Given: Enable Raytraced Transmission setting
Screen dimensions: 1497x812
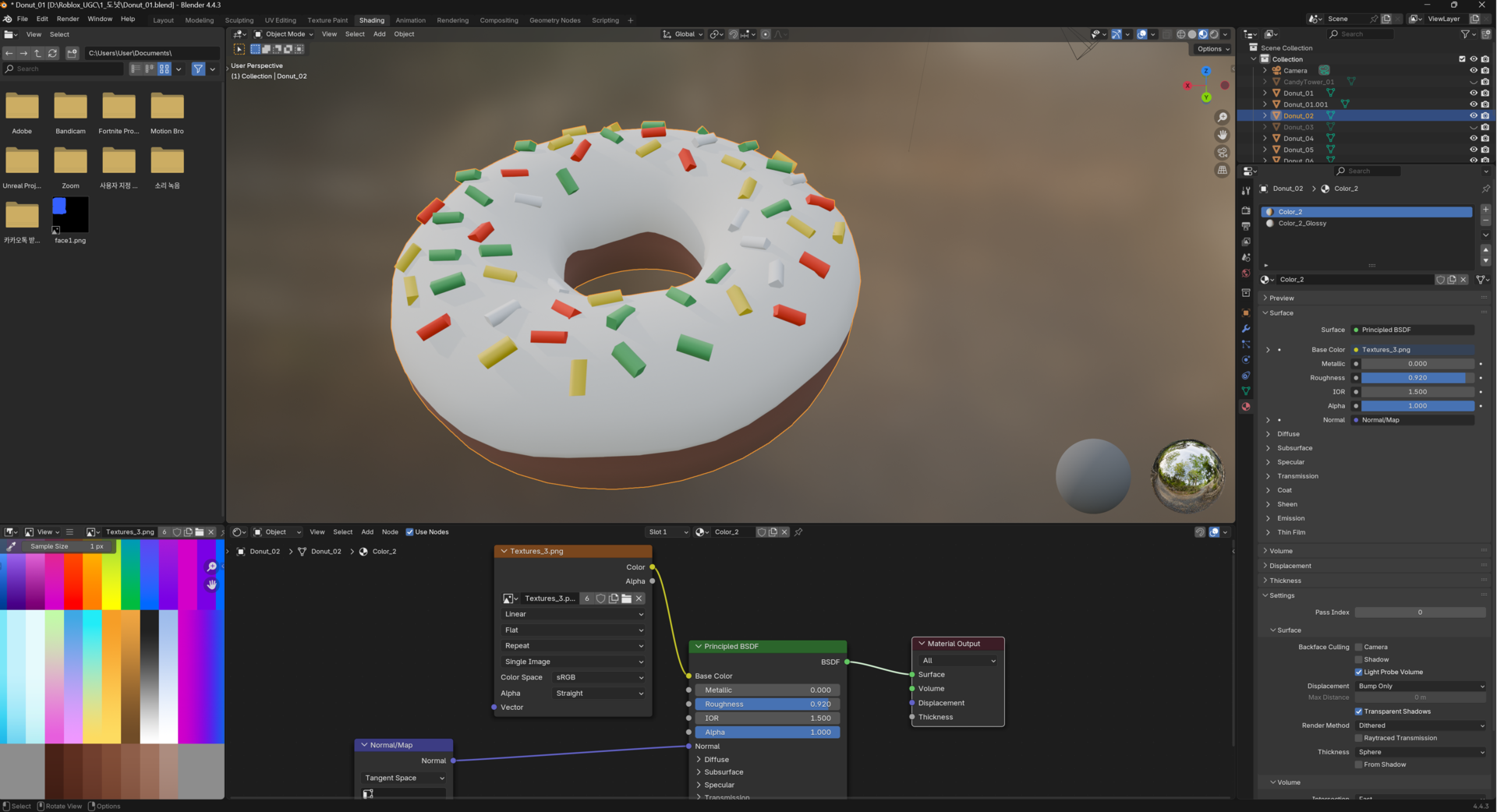Looking at the screenshot, I should pyautogui.click(x=1358, y=738).
